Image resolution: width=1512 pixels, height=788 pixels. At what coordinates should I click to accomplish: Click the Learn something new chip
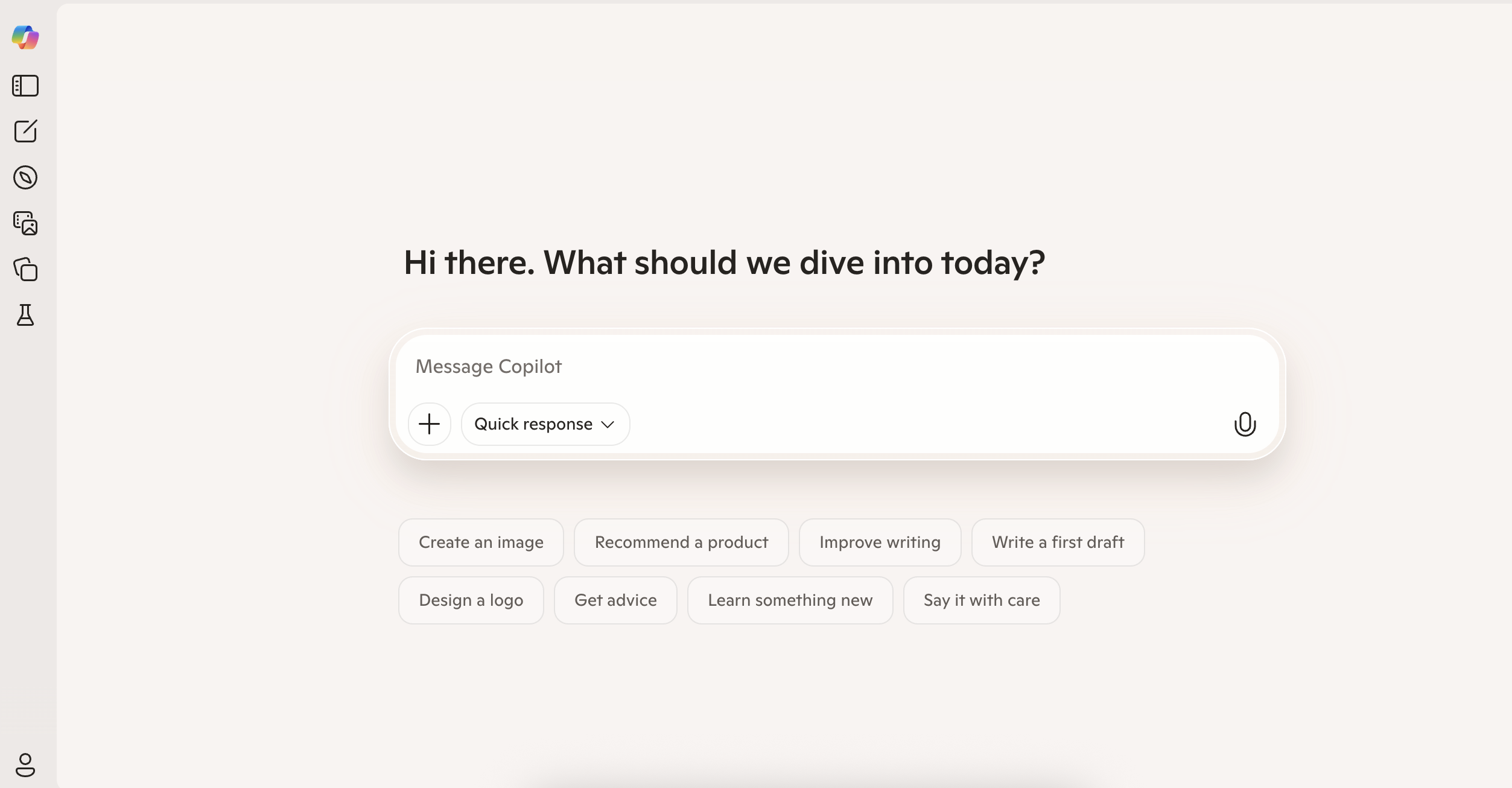790,600
